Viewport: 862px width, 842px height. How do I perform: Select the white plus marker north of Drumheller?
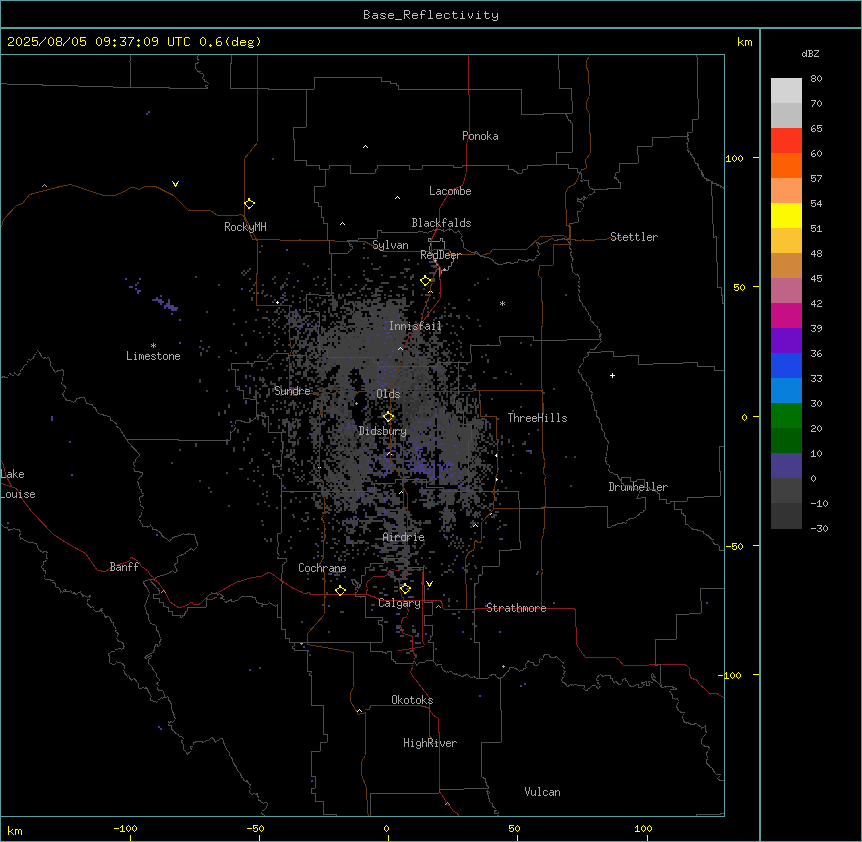click(x=612, y=375)
